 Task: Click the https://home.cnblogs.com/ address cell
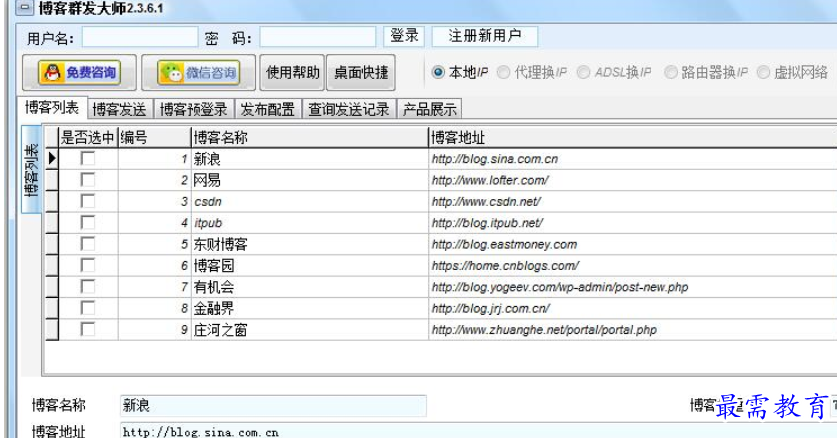click(633, 265)
